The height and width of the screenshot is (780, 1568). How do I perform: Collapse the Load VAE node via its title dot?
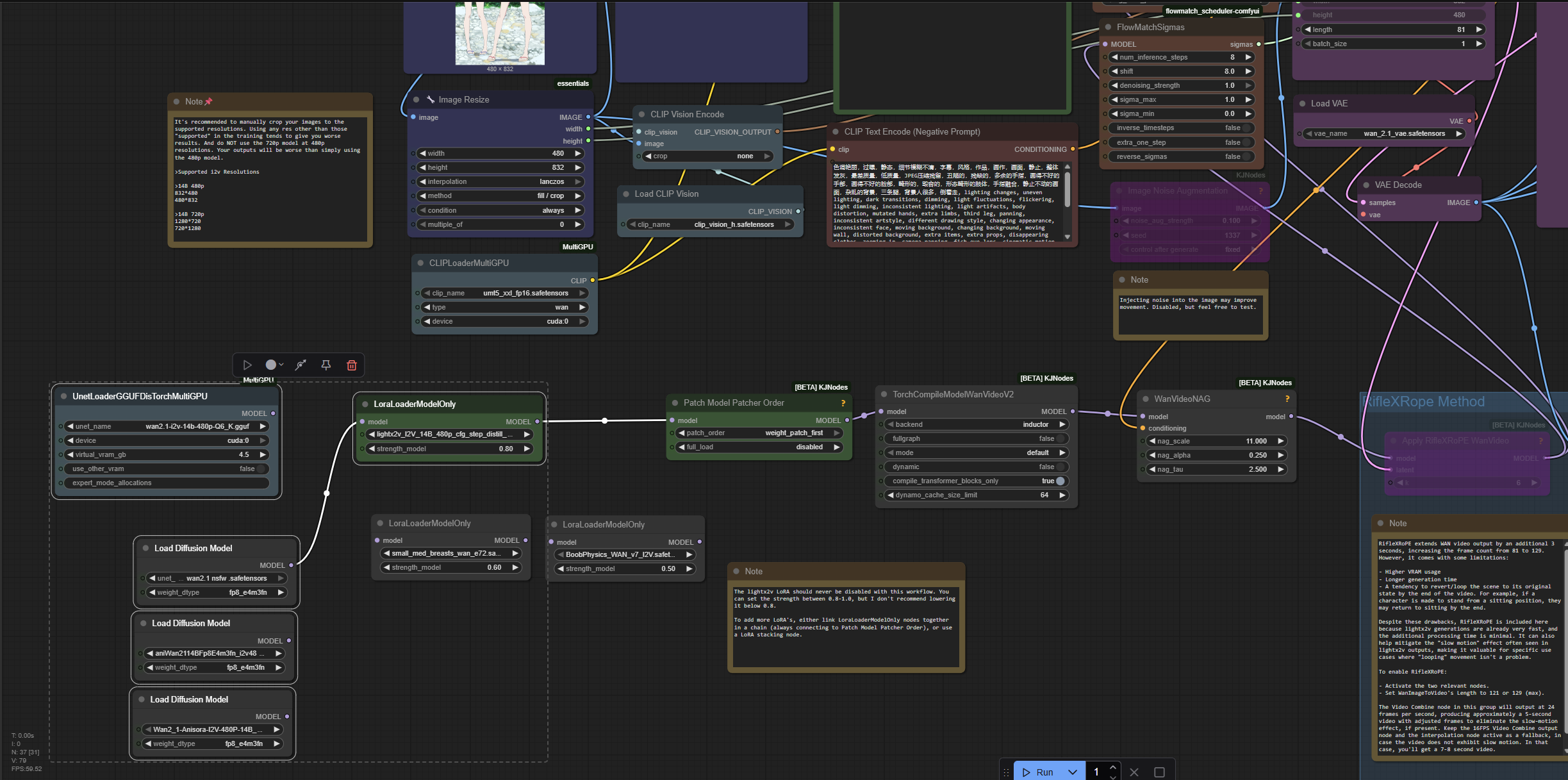[1303, 103]
